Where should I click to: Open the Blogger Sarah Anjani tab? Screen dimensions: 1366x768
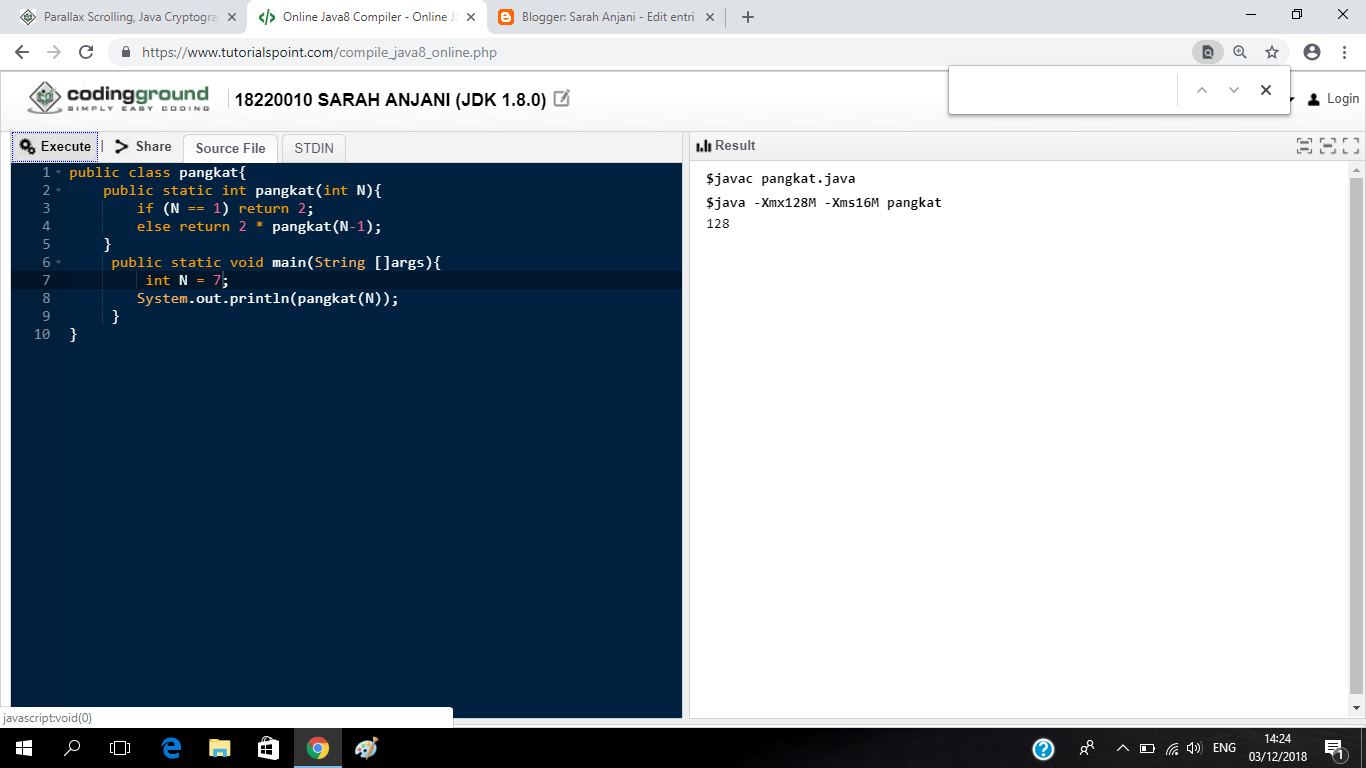pyautogui.click(x=600, y=17)
